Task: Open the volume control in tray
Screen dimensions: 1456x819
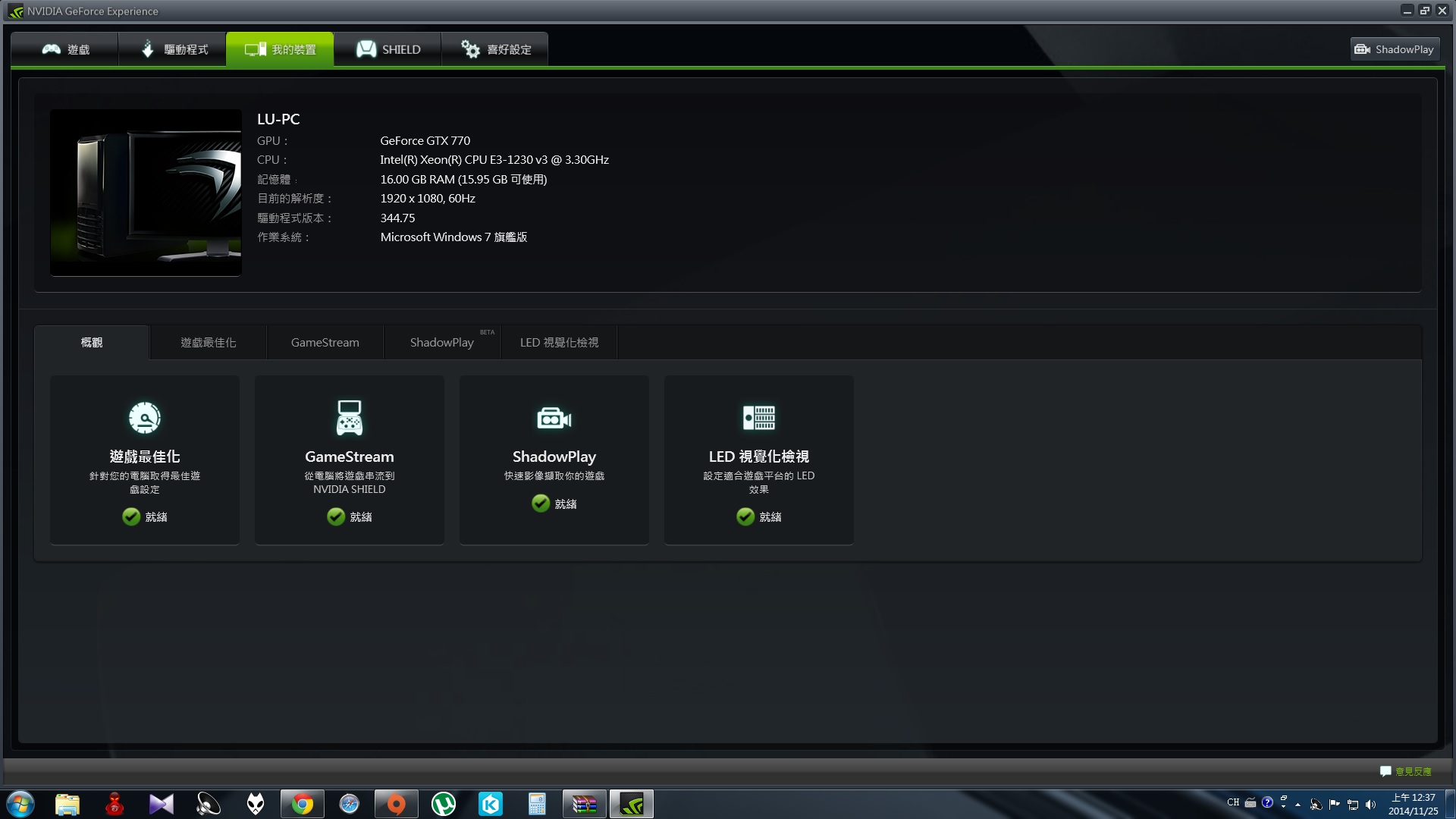Action: click(x=1370, y=805)
